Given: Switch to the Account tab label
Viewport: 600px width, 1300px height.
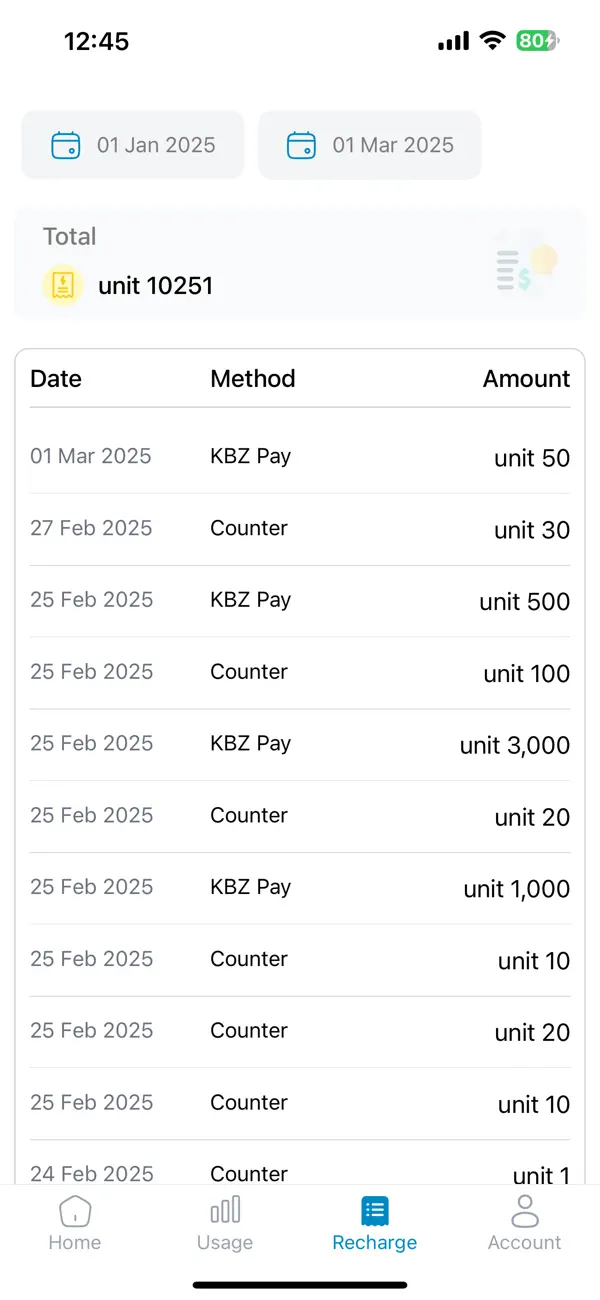Looking at the screenshot, I should [x=524, y=1243].
